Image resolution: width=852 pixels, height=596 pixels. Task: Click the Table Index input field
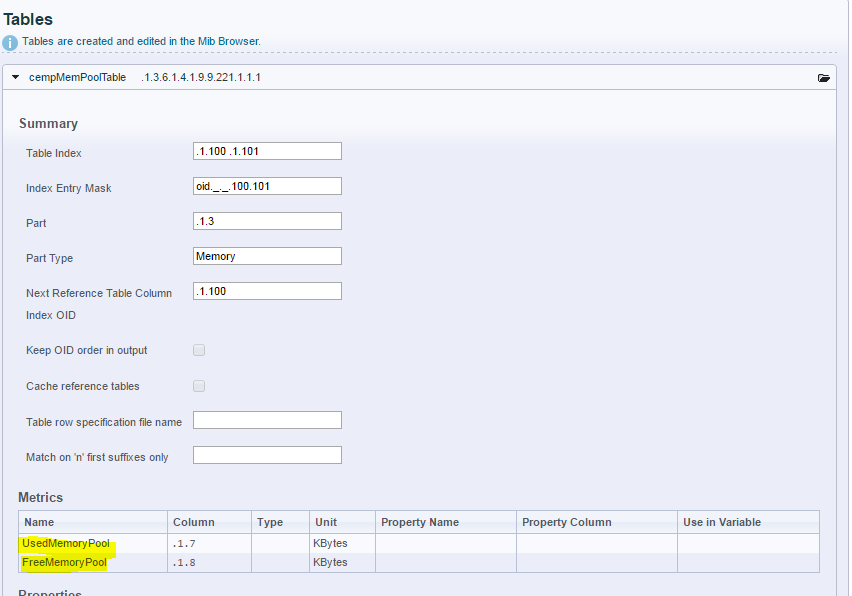tap(267, 151)
